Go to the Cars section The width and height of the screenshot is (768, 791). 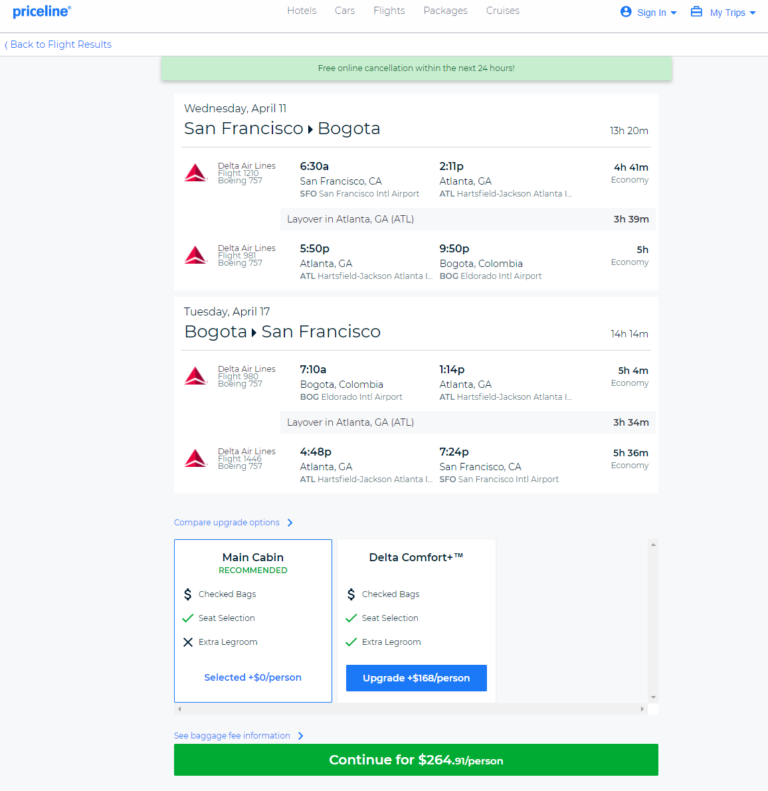(345, 11)
